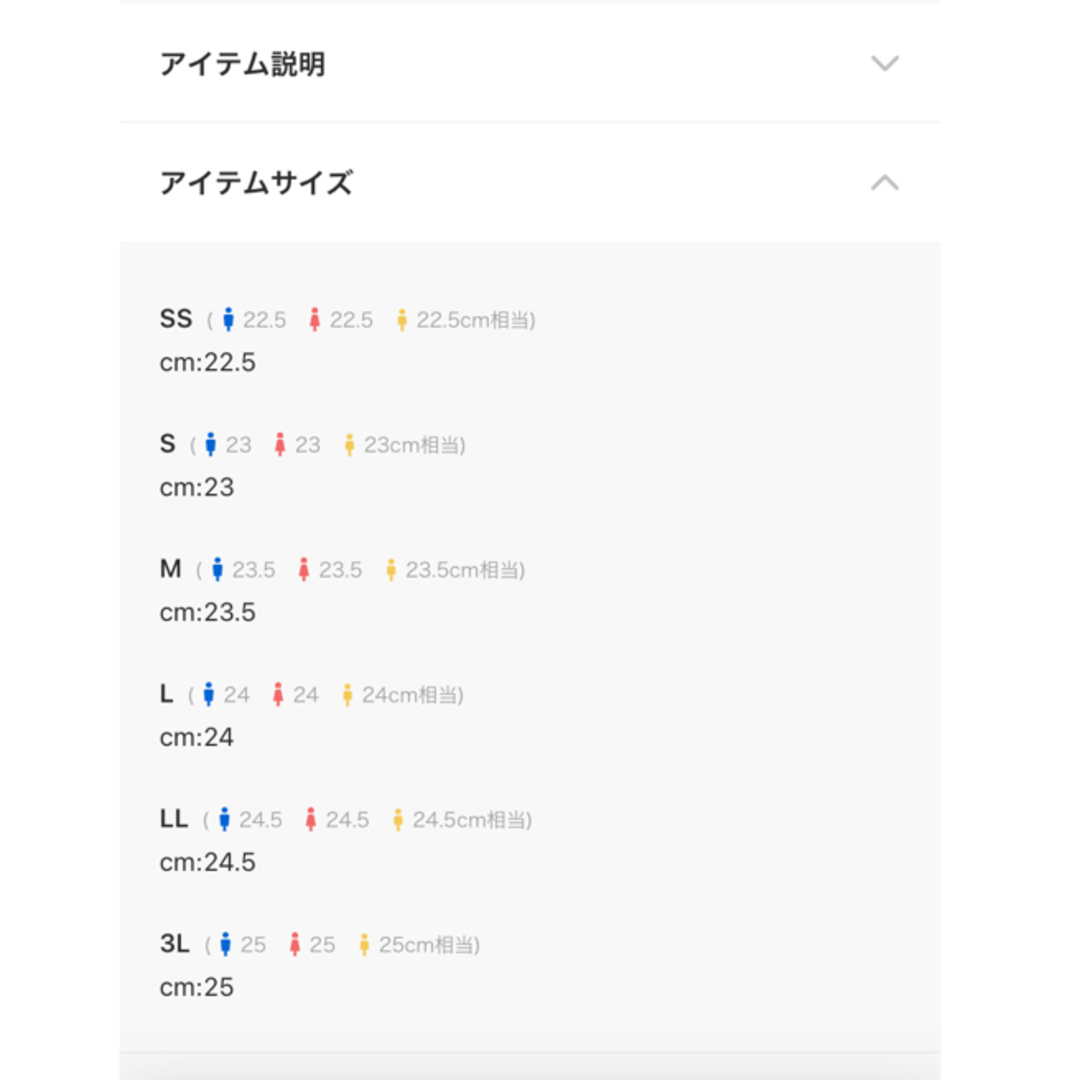Click the yellow kids icon in L row
Viewport: 1080px width, 1080px height.
coord(348,695)
